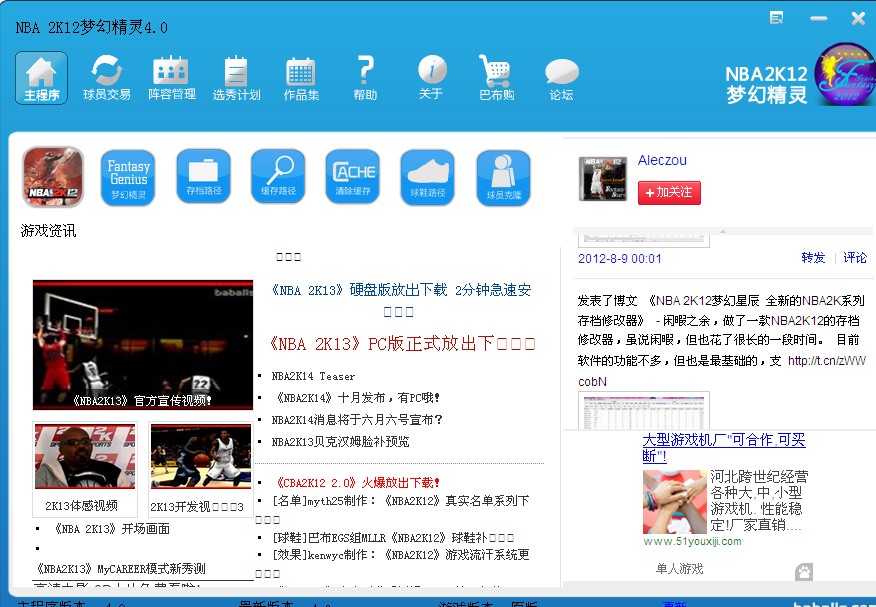
Task: Open NBA2K13贝克汉姆脸补预览 item
Action: (340, 442)
